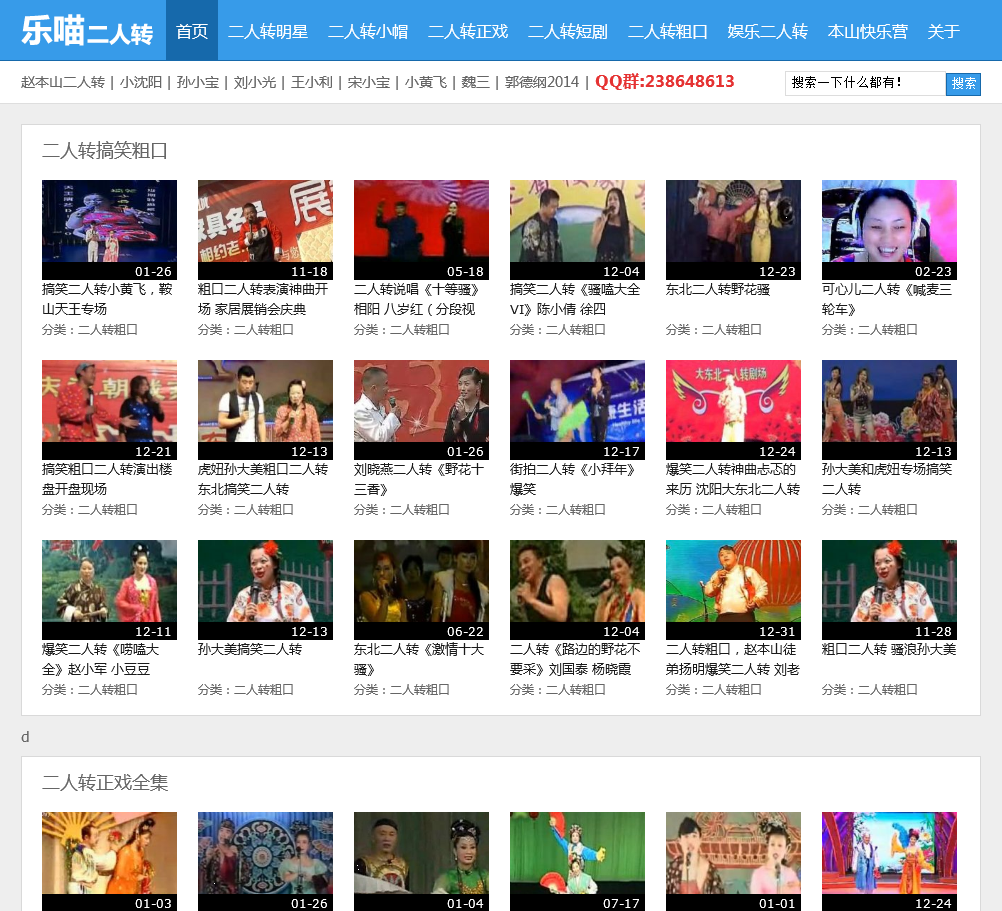Select 二人转正戏 in the navigation bar

(x=468, y=31)
